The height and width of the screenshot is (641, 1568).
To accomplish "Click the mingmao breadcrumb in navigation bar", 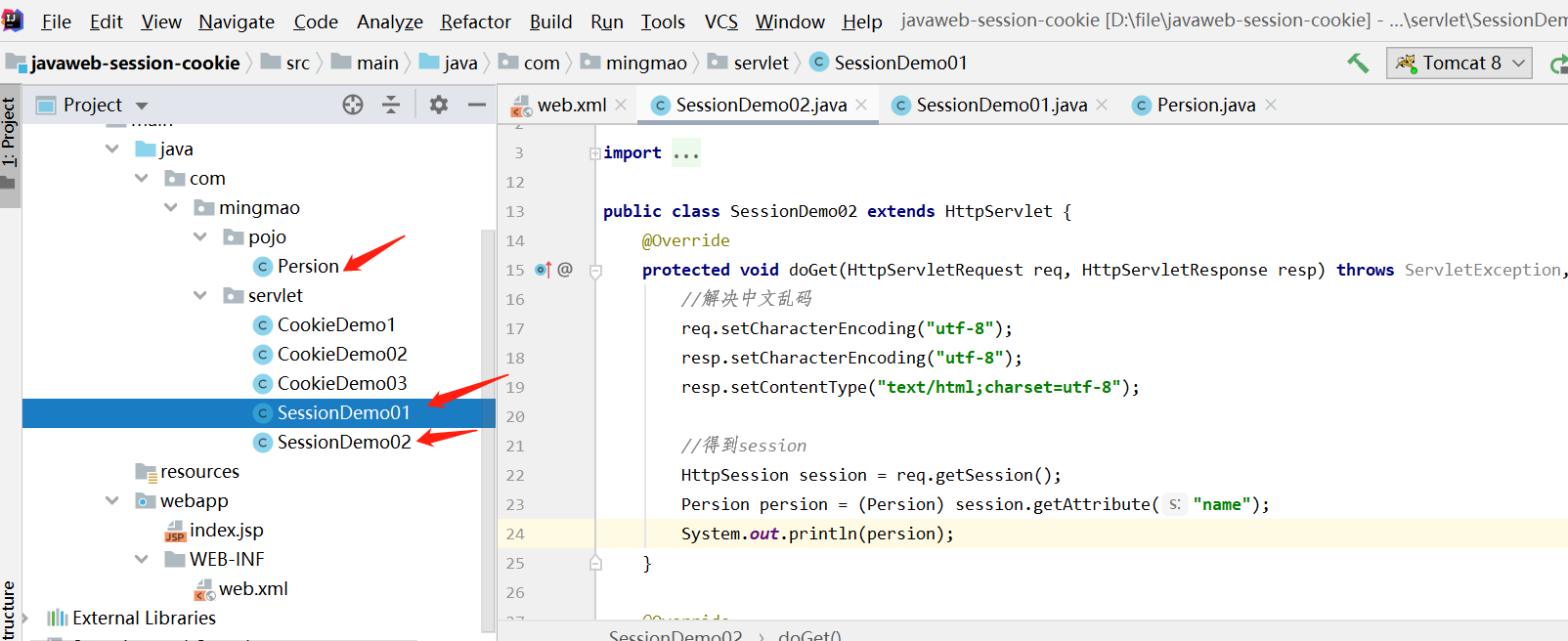I will [x=634, y=64].
